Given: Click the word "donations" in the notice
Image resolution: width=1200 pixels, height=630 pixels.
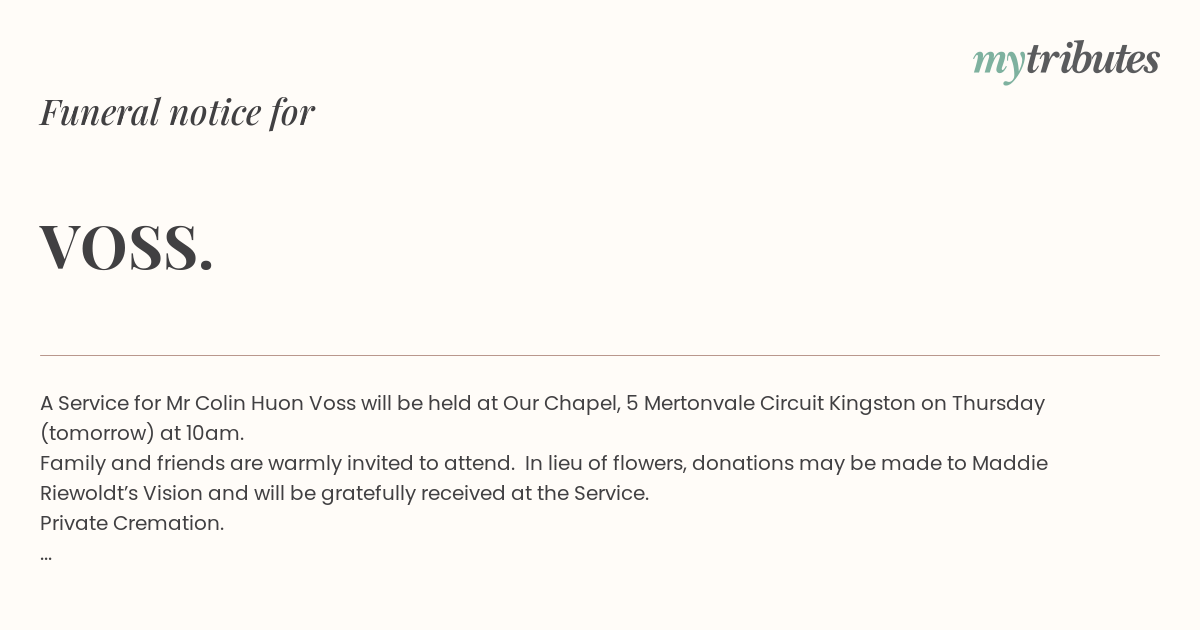Looking at the screenshot, I should click(739, 463).
